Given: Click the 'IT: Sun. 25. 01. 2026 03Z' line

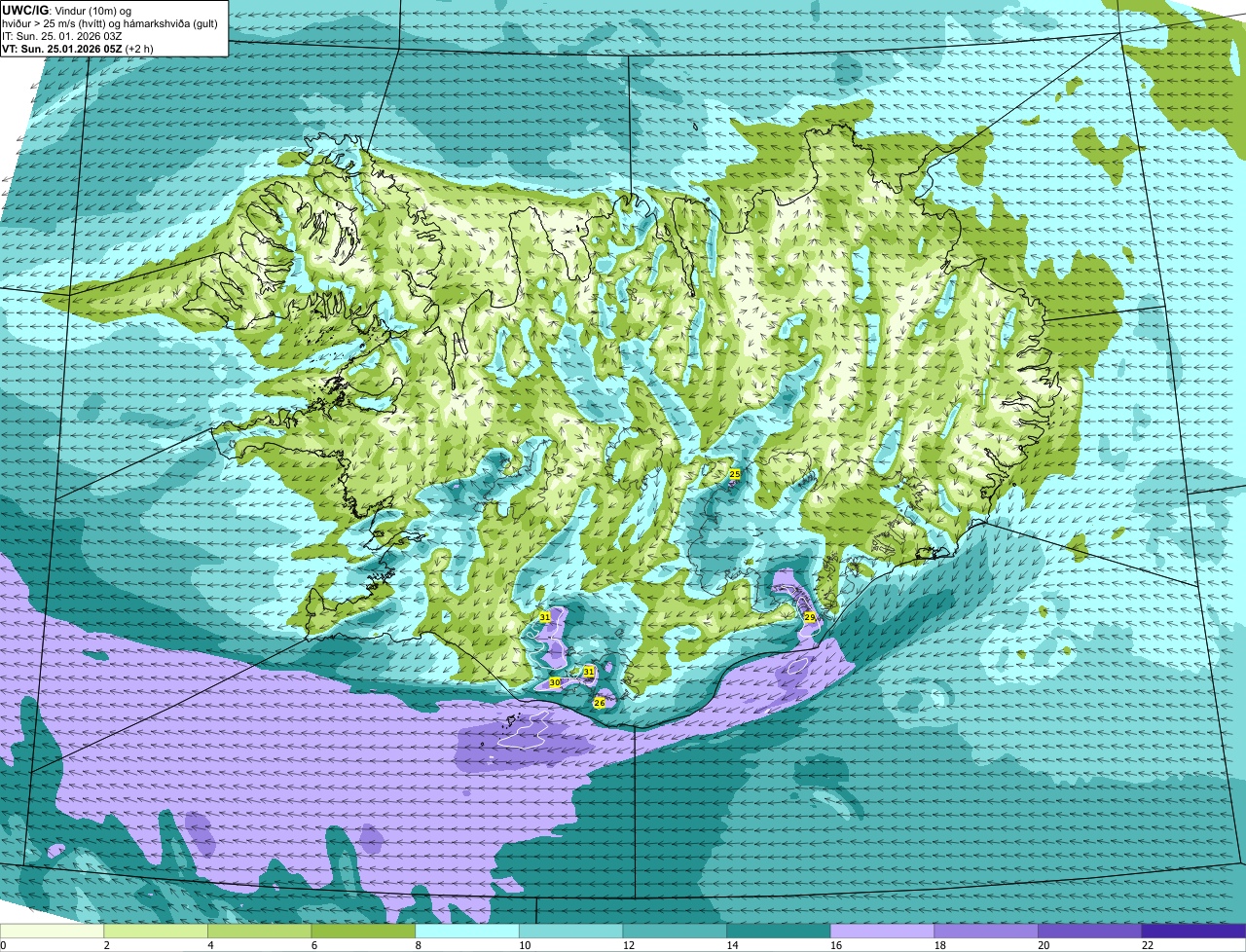Looking at the screenshot, I should pos(62,36).
